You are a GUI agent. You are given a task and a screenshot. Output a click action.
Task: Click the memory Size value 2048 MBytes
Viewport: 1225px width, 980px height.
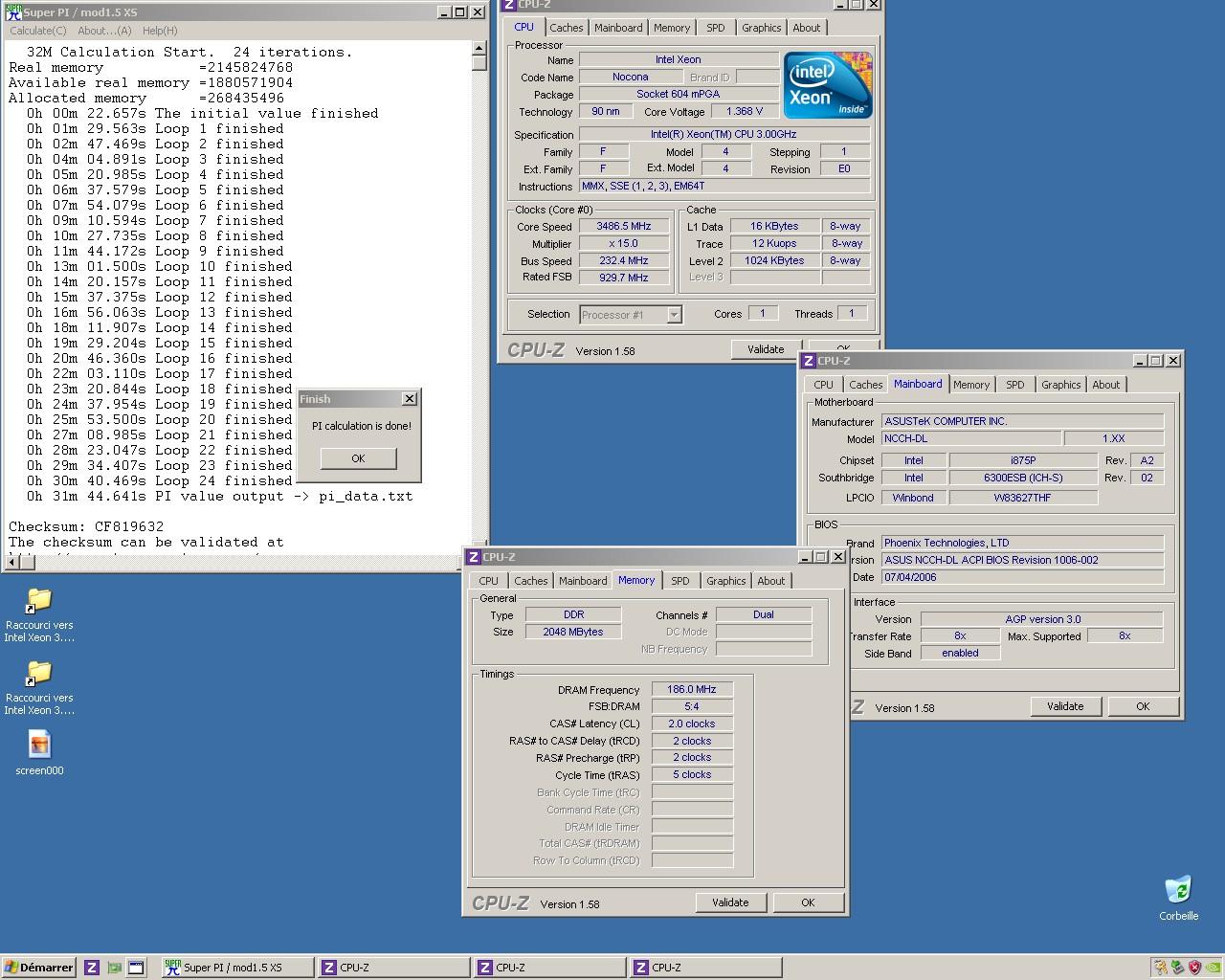[573, 632]
